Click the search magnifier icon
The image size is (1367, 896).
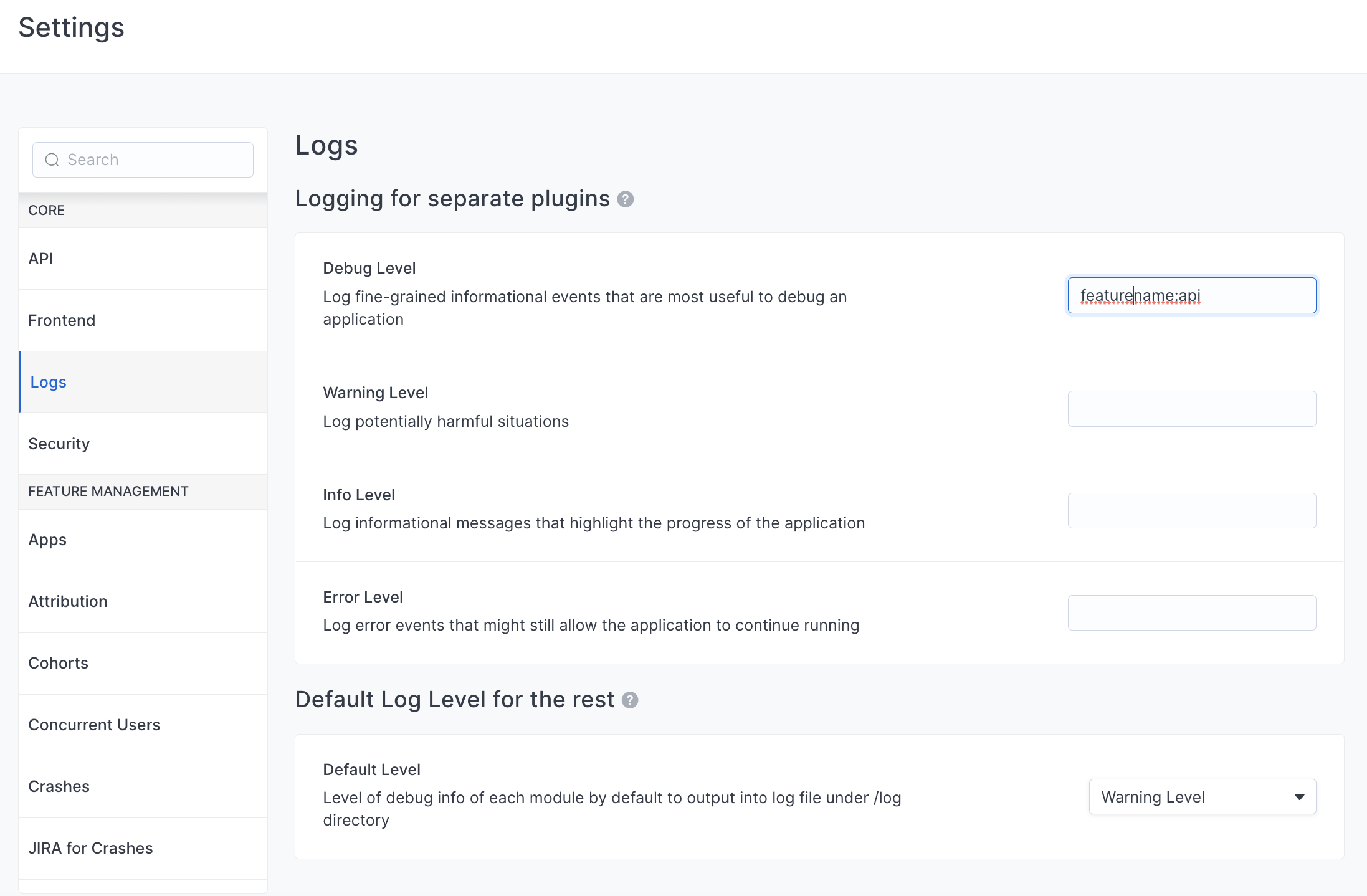point(52,160)
